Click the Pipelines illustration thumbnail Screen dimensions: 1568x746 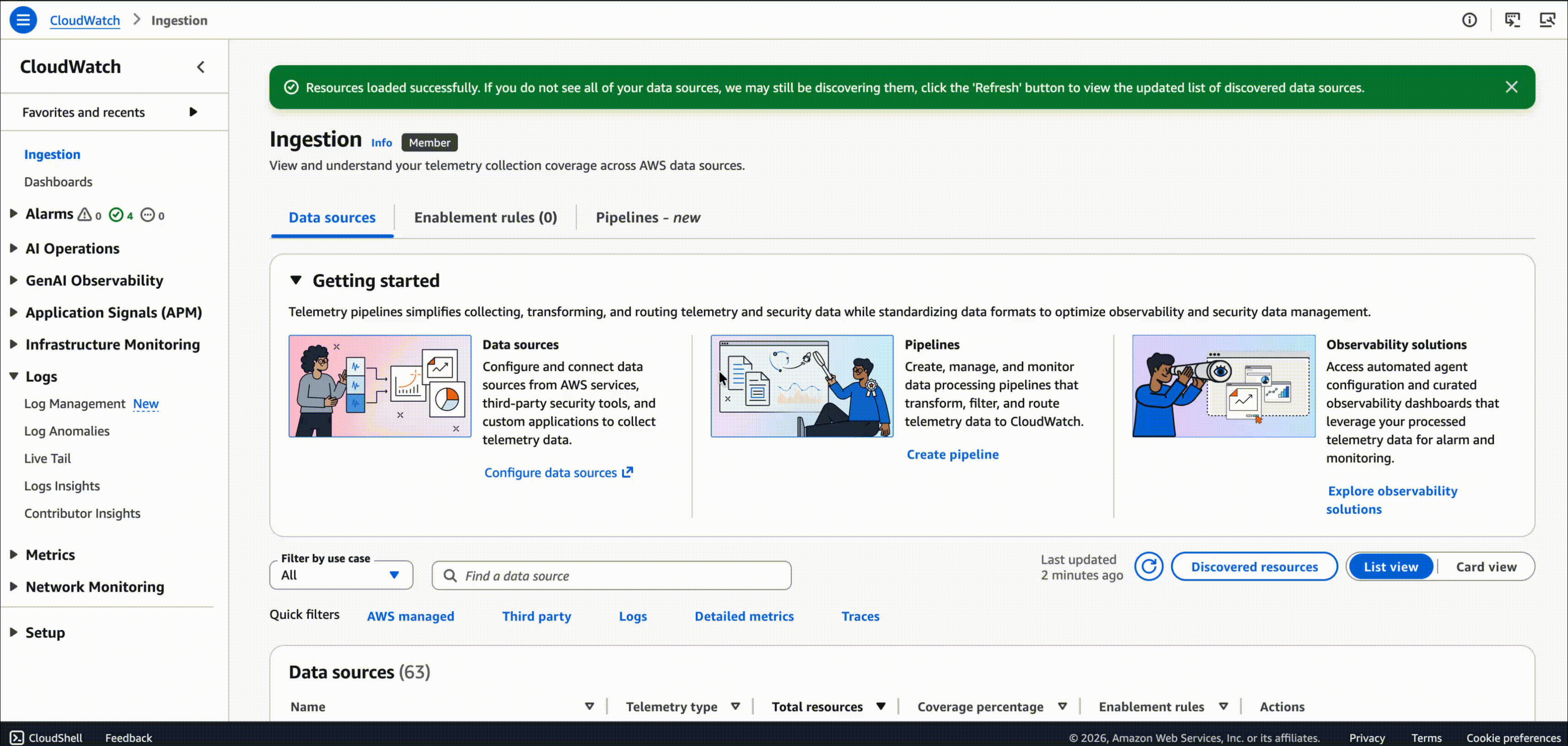[802, 386]
